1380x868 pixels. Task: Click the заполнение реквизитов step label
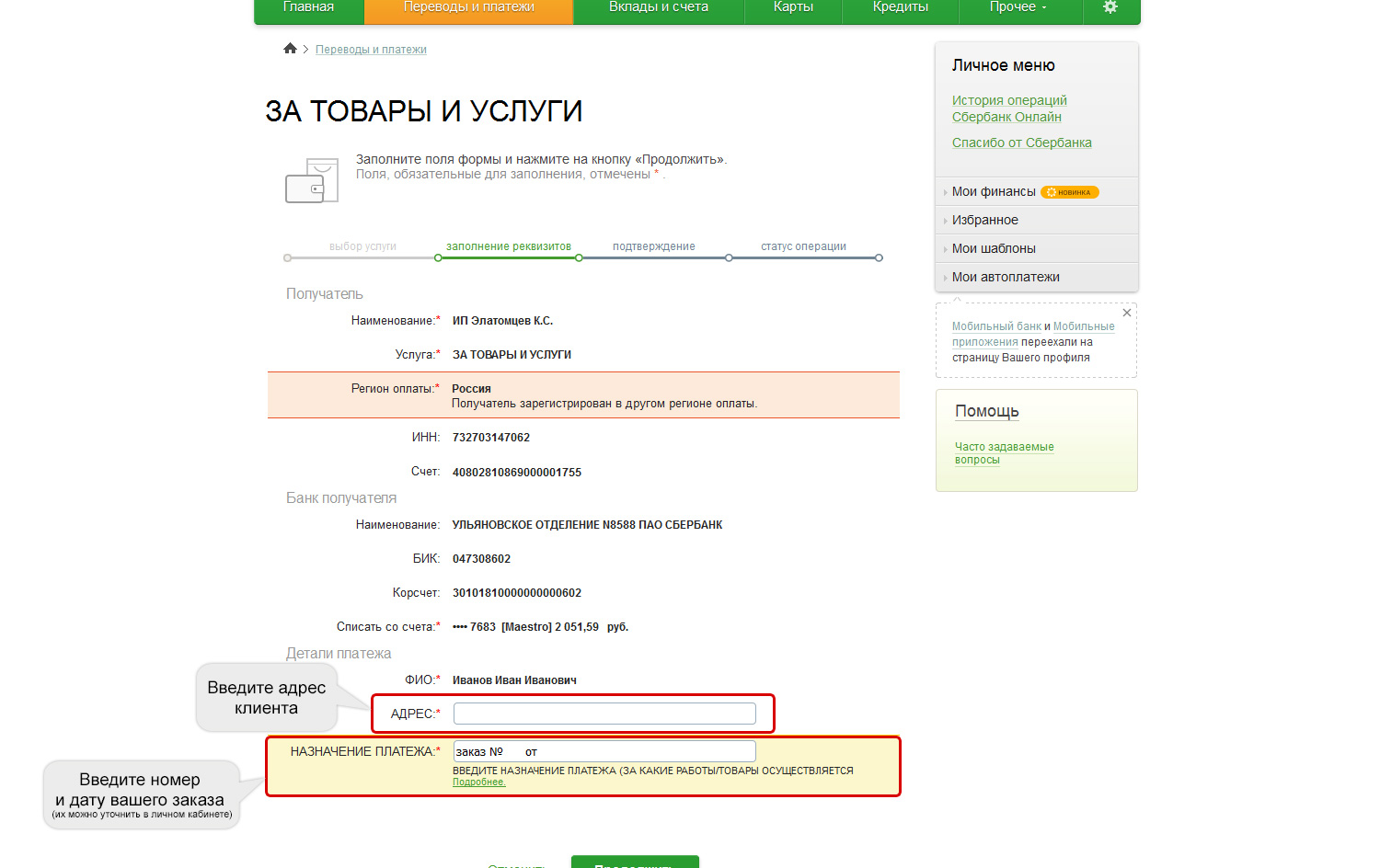pyautogui.click(x=509, y=246)
